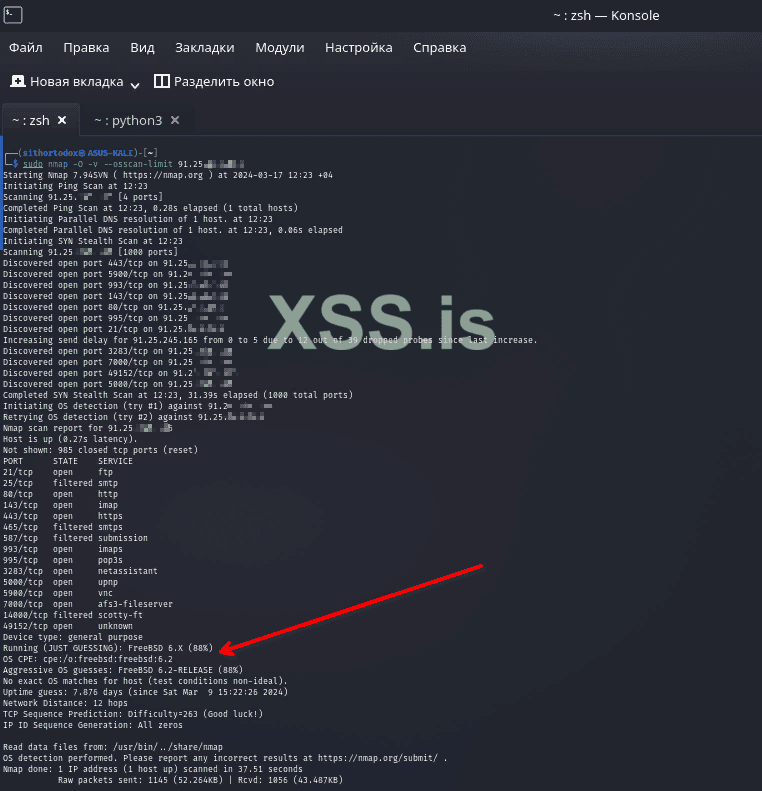Switch to the '~ : python3' tab
This screenshot has height=791, width=762.
(x=128, y=121)
